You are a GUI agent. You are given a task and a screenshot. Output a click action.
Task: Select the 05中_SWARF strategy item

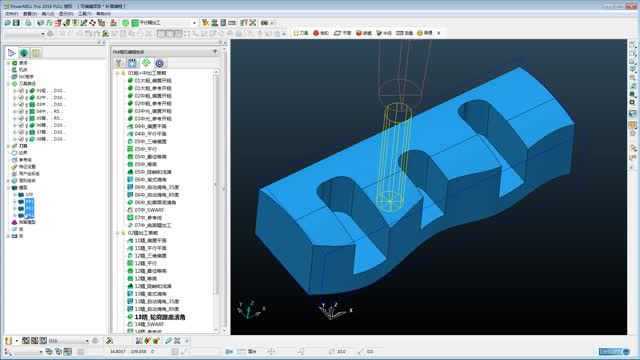coord(149,210)
